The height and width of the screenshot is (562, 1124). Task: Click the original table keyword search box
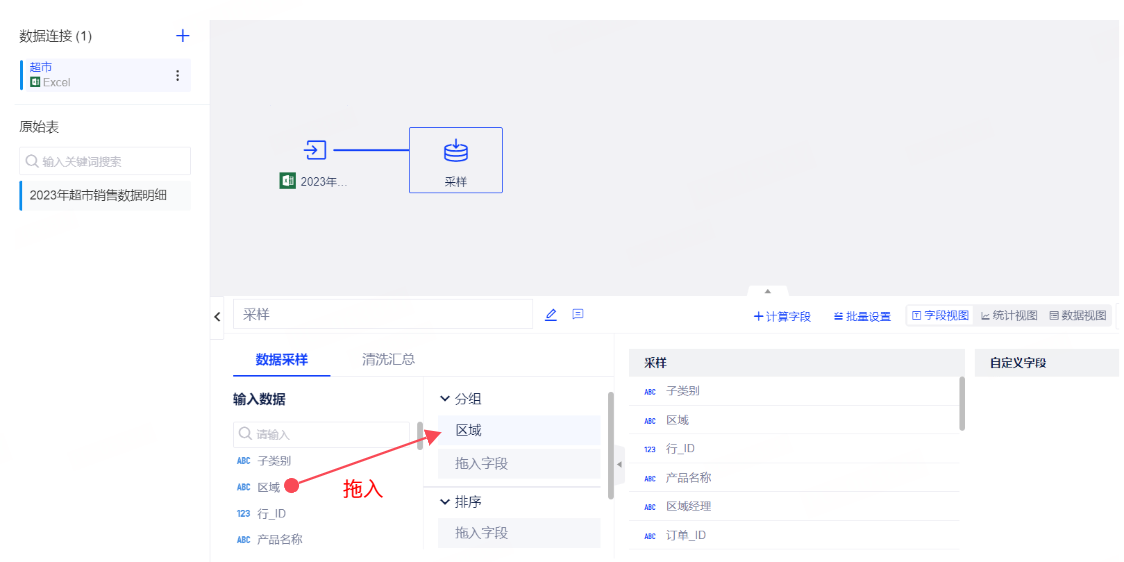click(105, 161)
